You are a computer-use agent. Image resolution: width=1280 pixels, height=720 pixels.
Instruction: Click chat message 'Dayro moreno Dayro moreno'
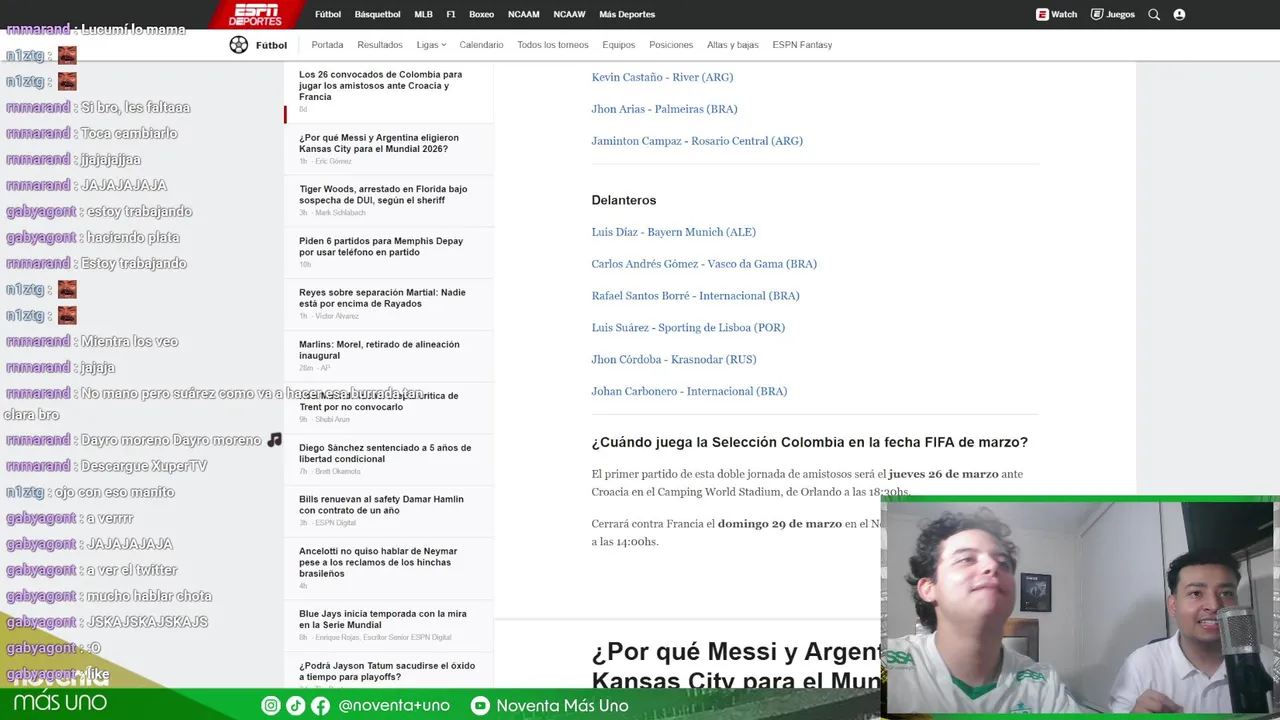[x=171, y=440]
